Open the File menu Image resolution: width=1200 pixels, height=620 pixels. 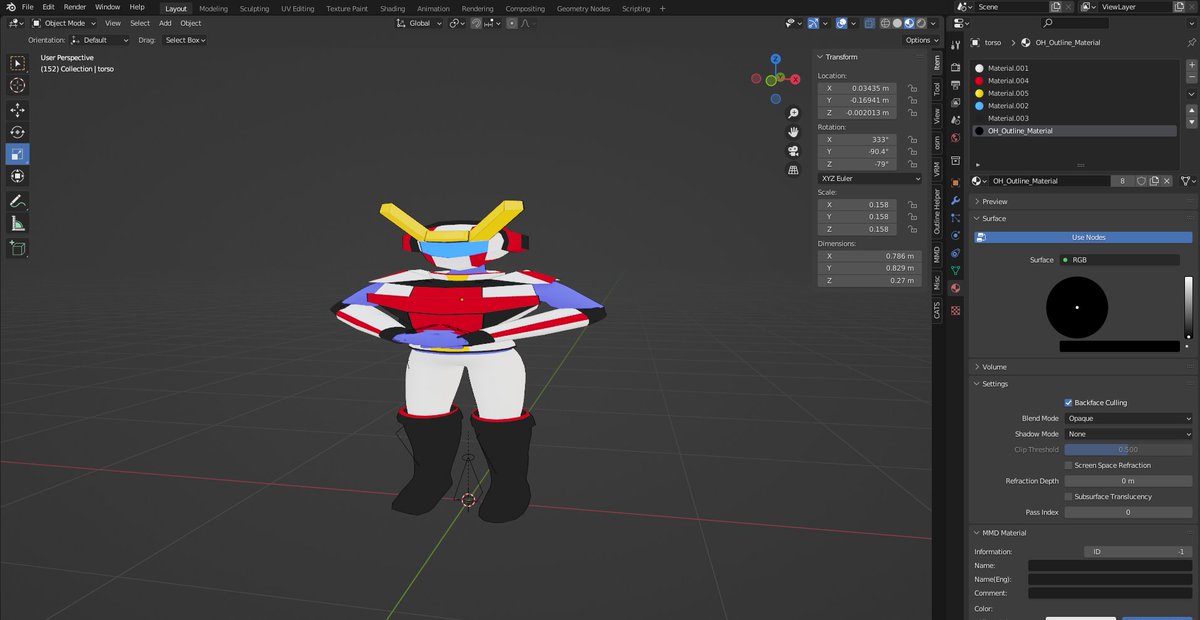(27, 7)
